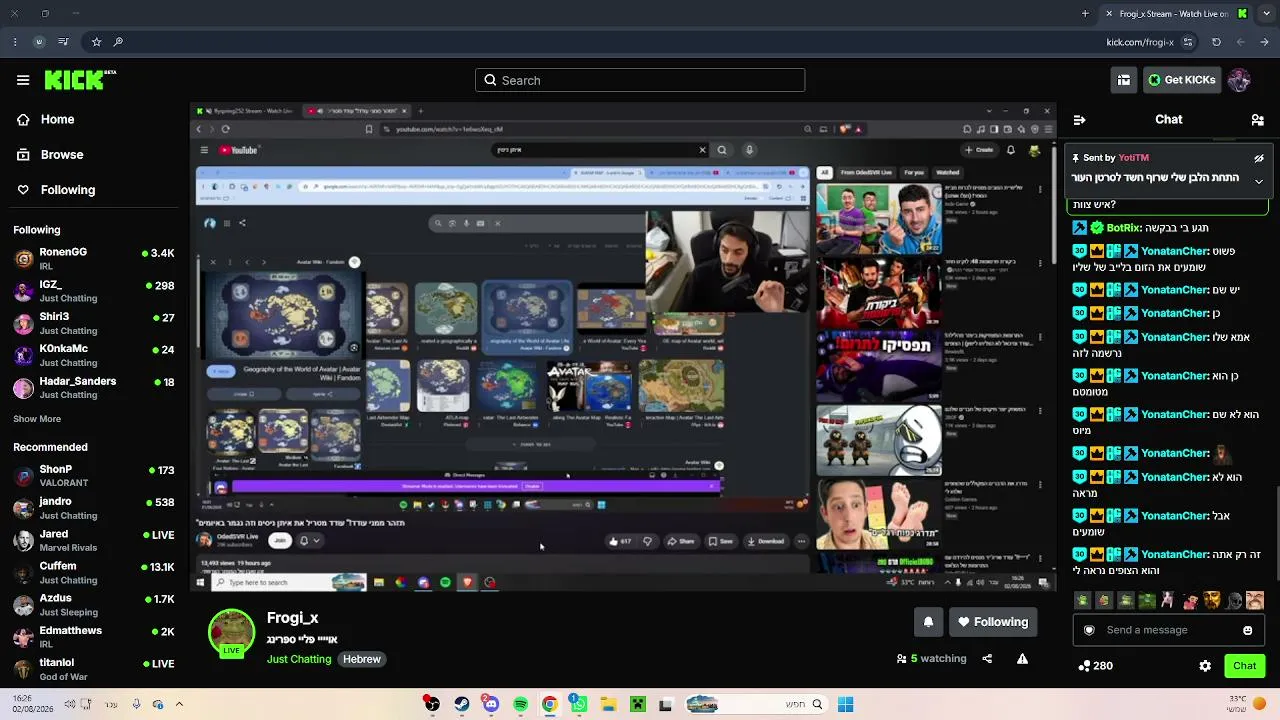Send message with green Chat button

[1245, 666]
